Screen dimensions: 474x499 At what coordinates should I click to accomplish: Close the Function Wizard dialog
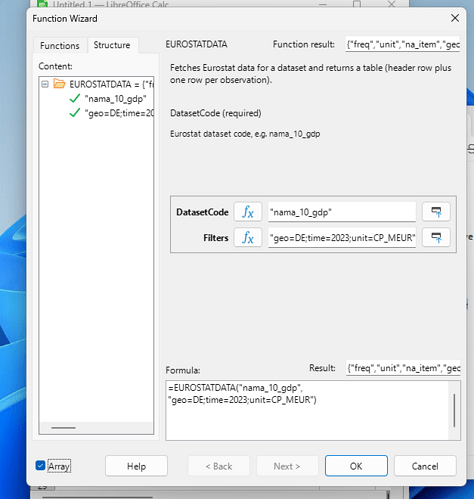click(455, 18)
